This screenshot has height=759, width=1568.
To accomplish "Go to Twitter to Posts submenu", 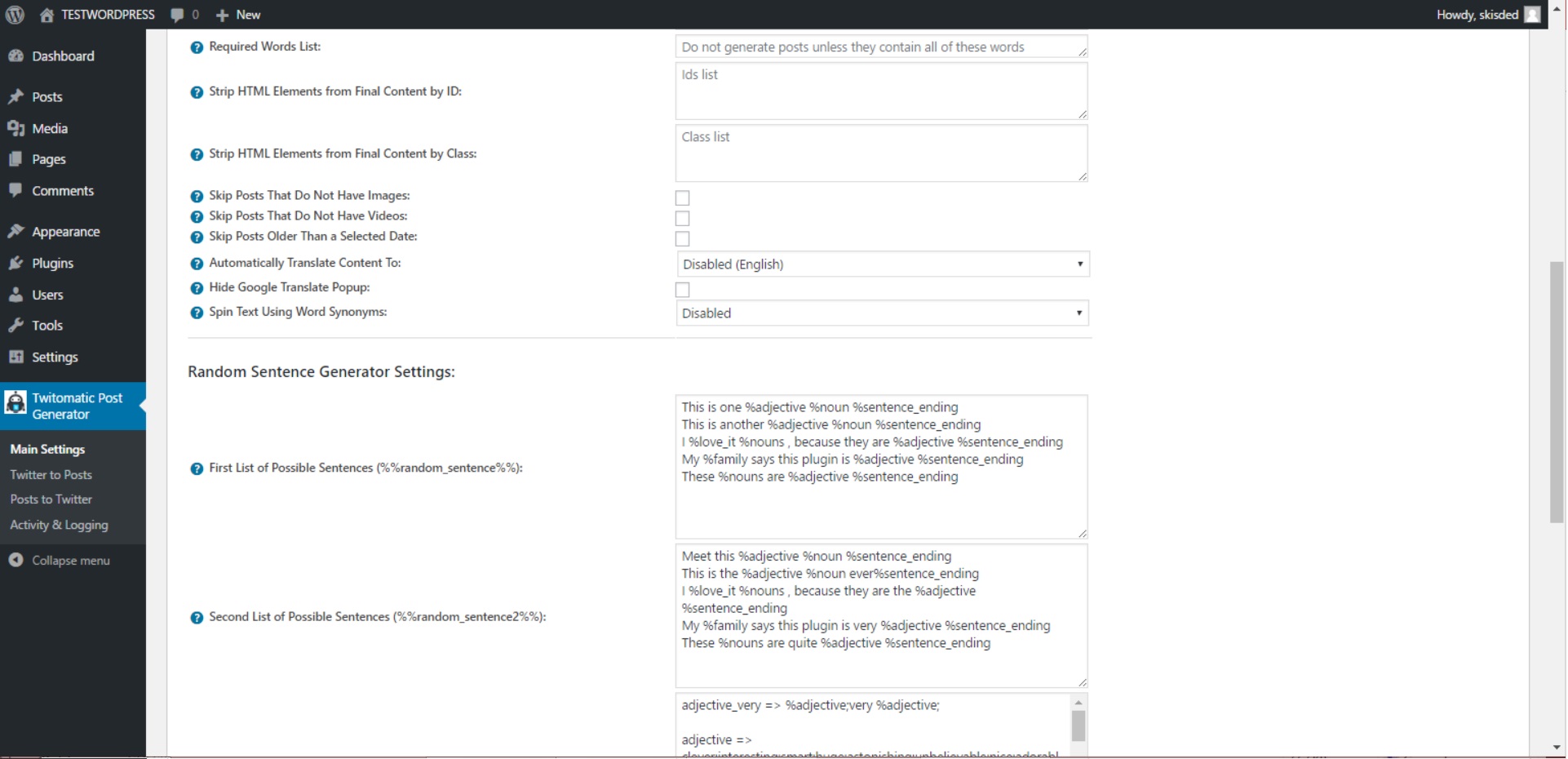I will (x=51, y=475).
